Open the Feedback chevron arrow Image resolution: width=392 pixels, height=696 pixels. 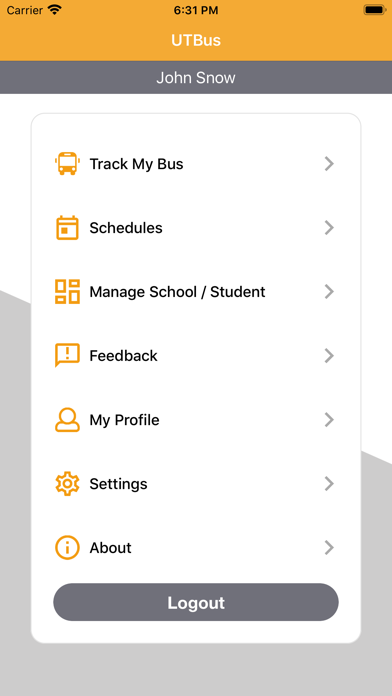click(x=329, y=356)
